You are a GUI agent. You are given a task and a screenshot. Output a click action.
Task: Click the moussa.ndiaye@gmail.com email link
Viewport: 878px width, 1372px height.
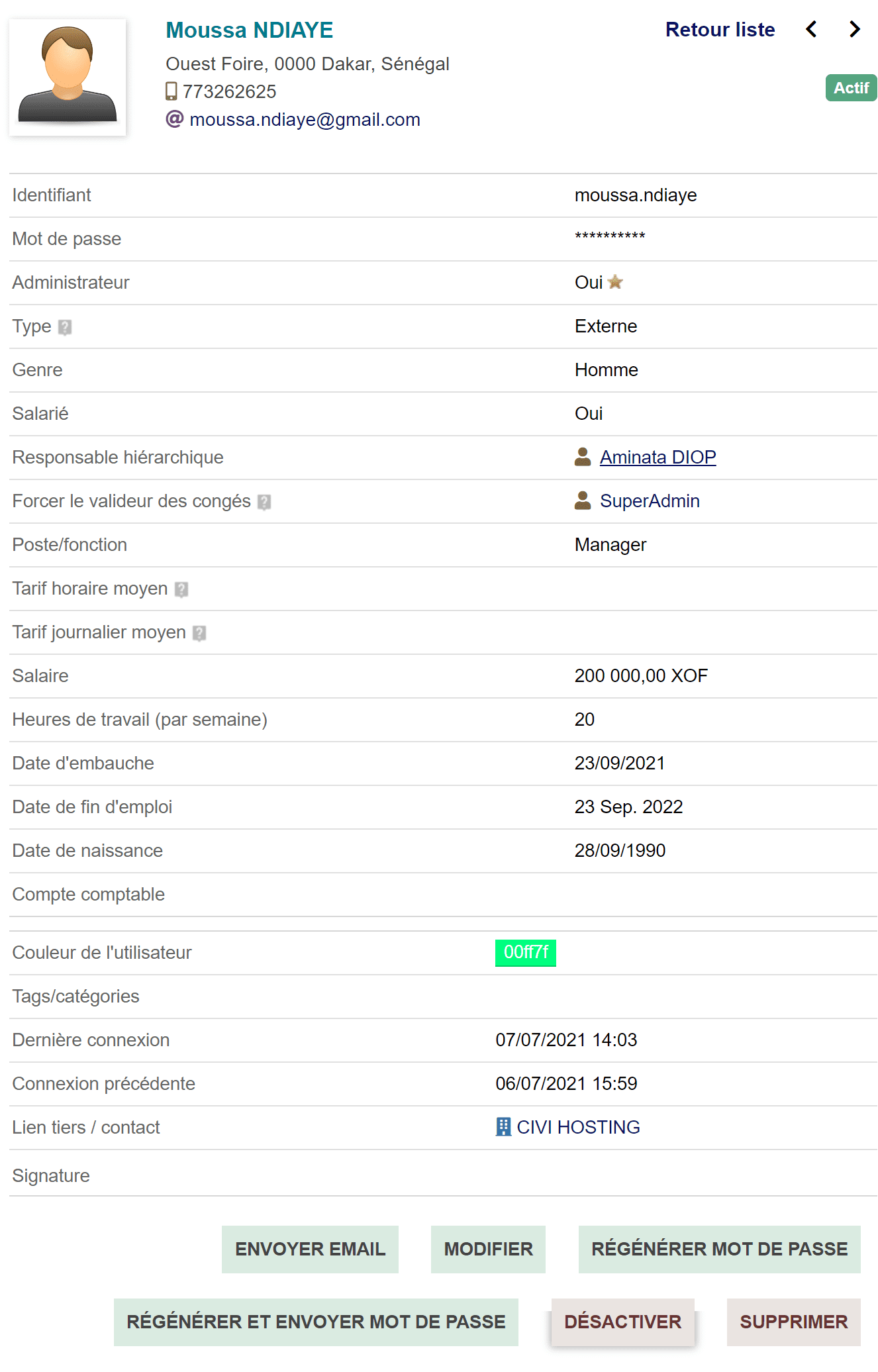click(305, 119)
